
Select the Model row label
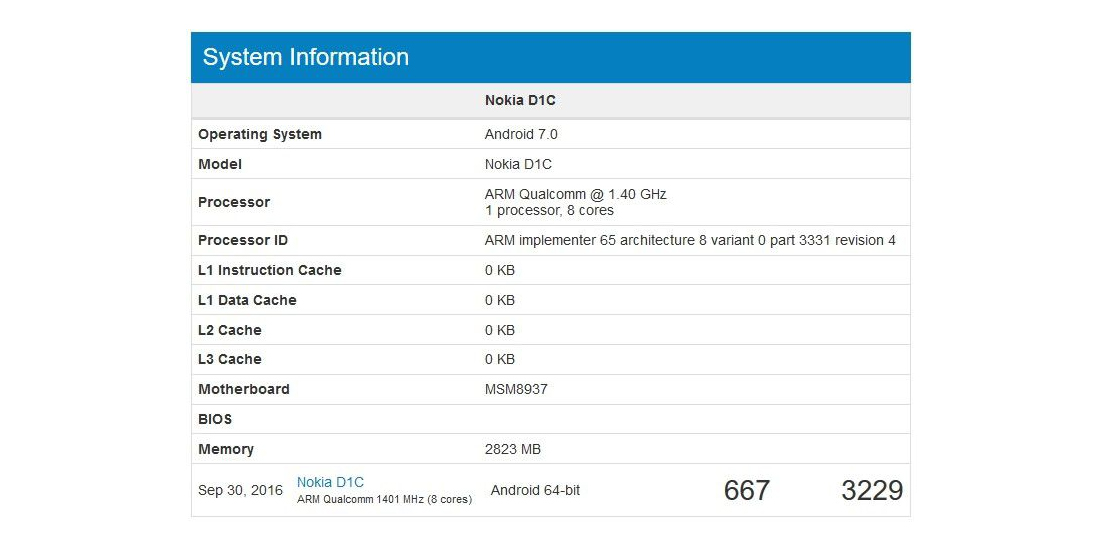tap(220, 164)
